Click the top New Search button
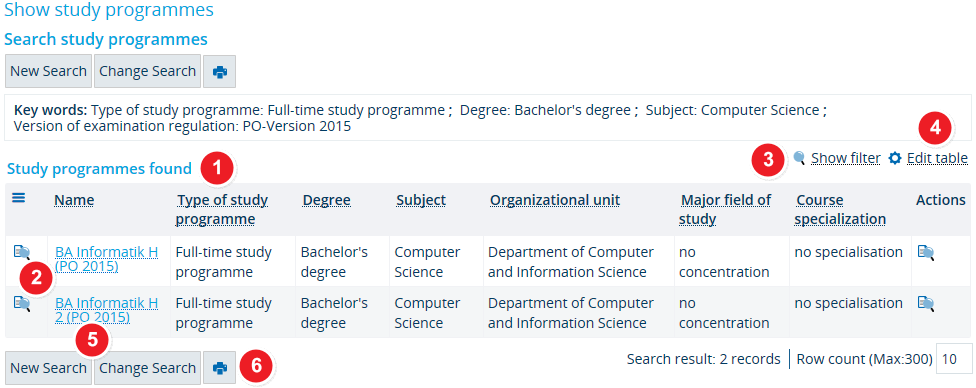 click(x=49, y=72)
